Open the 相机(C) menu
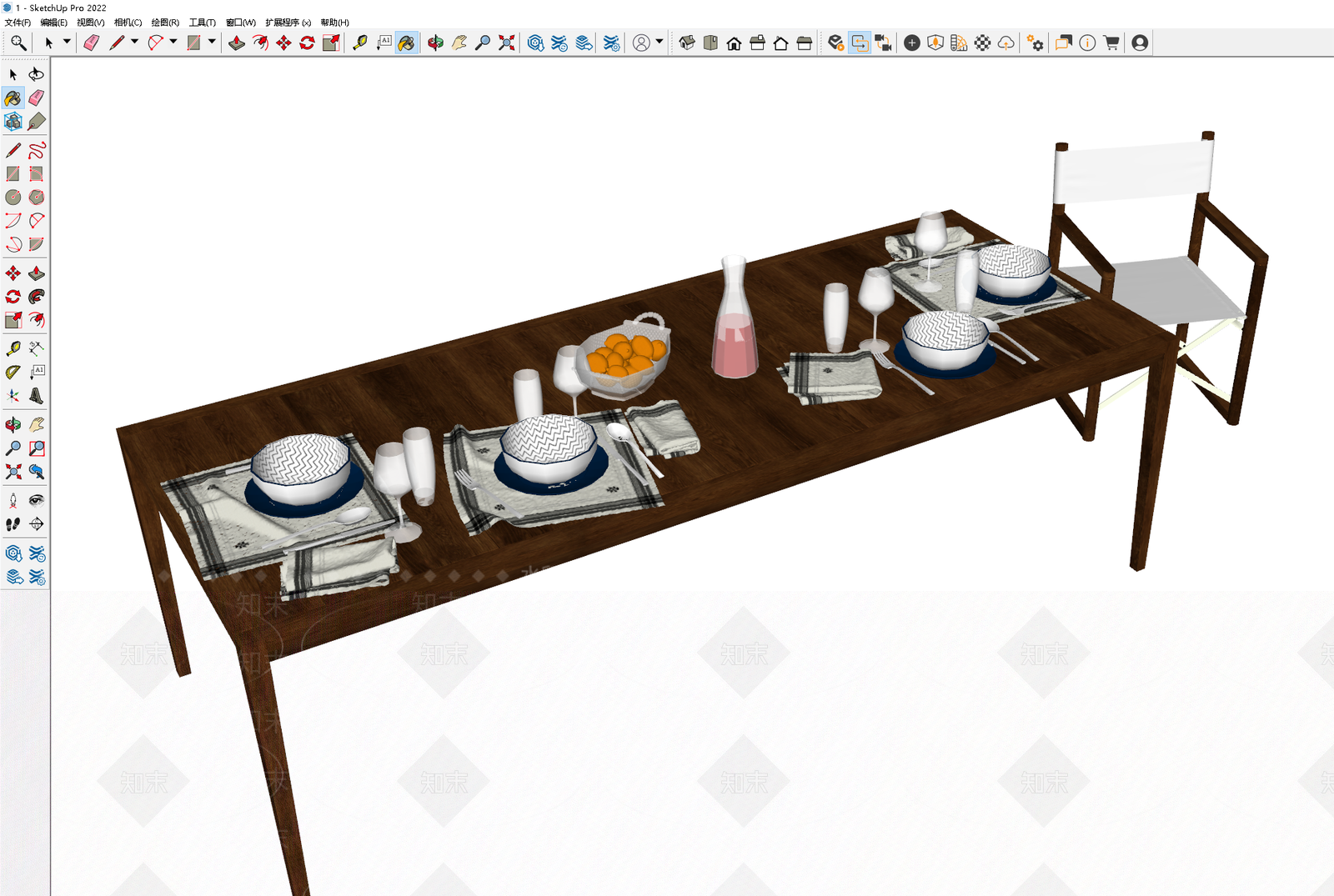The width and height of the screenshot is (1334, 896). 128,23
